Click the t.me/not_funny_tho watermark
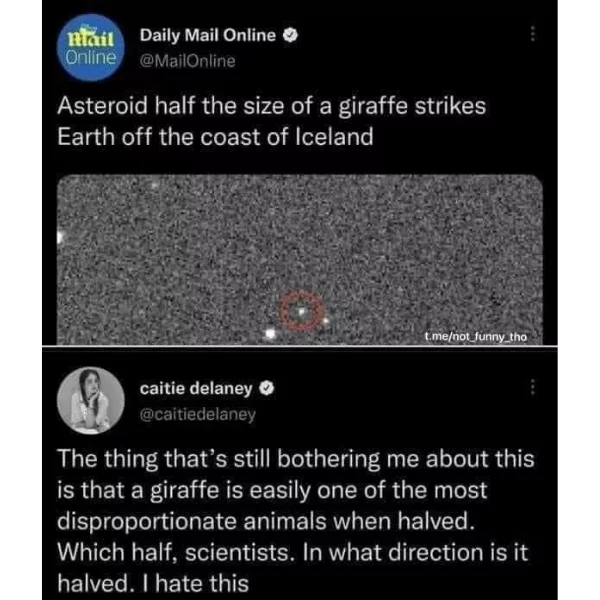Image resolution: width=600 pixels, height=600 pixels. [x=476, y=337]
